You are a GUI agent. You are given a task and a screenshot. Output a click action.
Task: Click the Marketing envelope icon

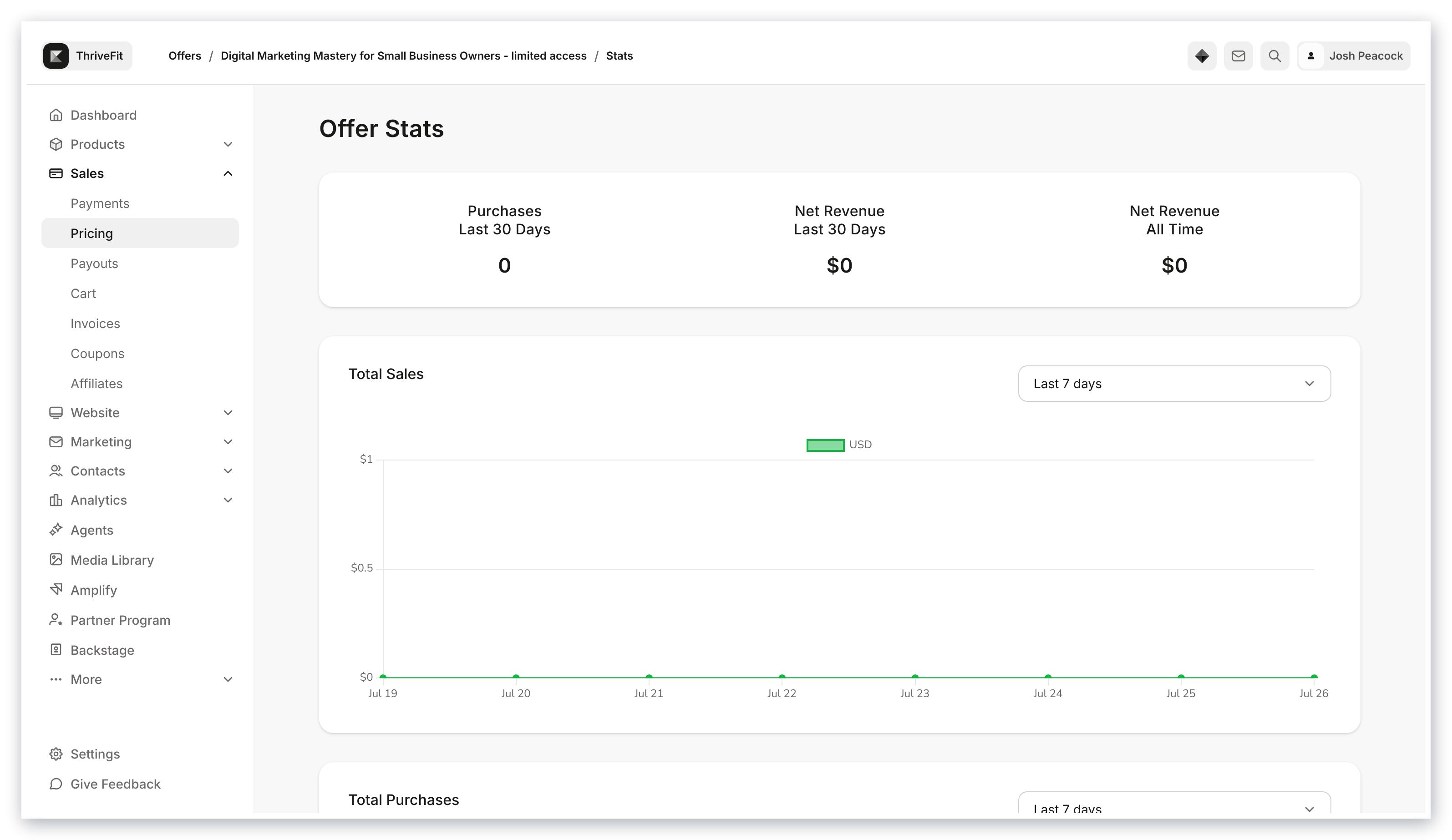click(x=56, y=442)
